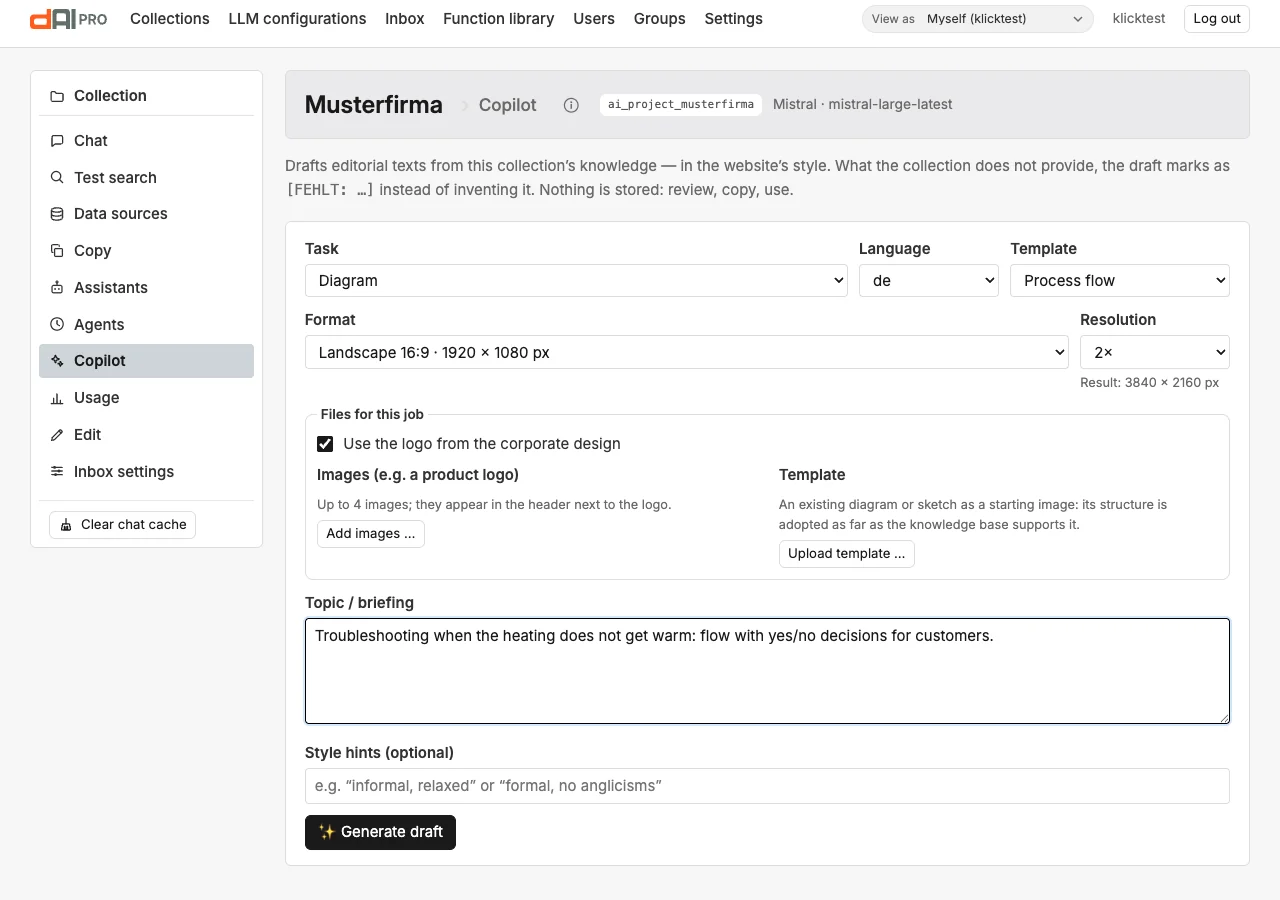Click the Copilot breadcrumb heading

(x=508, y=105)
